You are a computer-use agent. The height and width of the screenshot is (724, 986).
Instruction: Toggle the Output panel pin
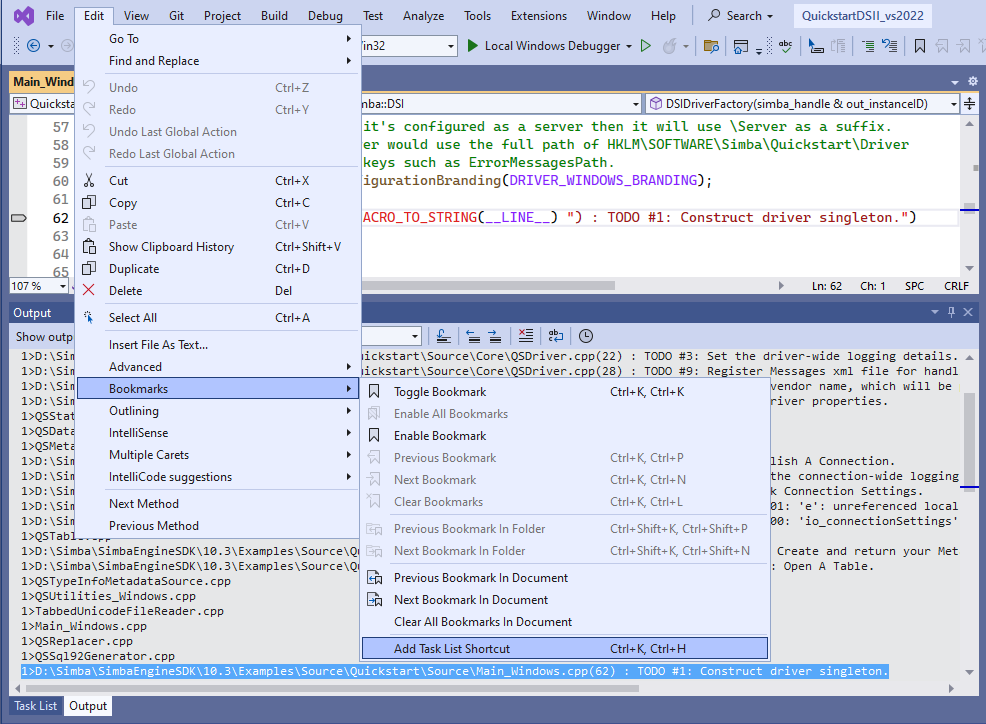(951, 312)
